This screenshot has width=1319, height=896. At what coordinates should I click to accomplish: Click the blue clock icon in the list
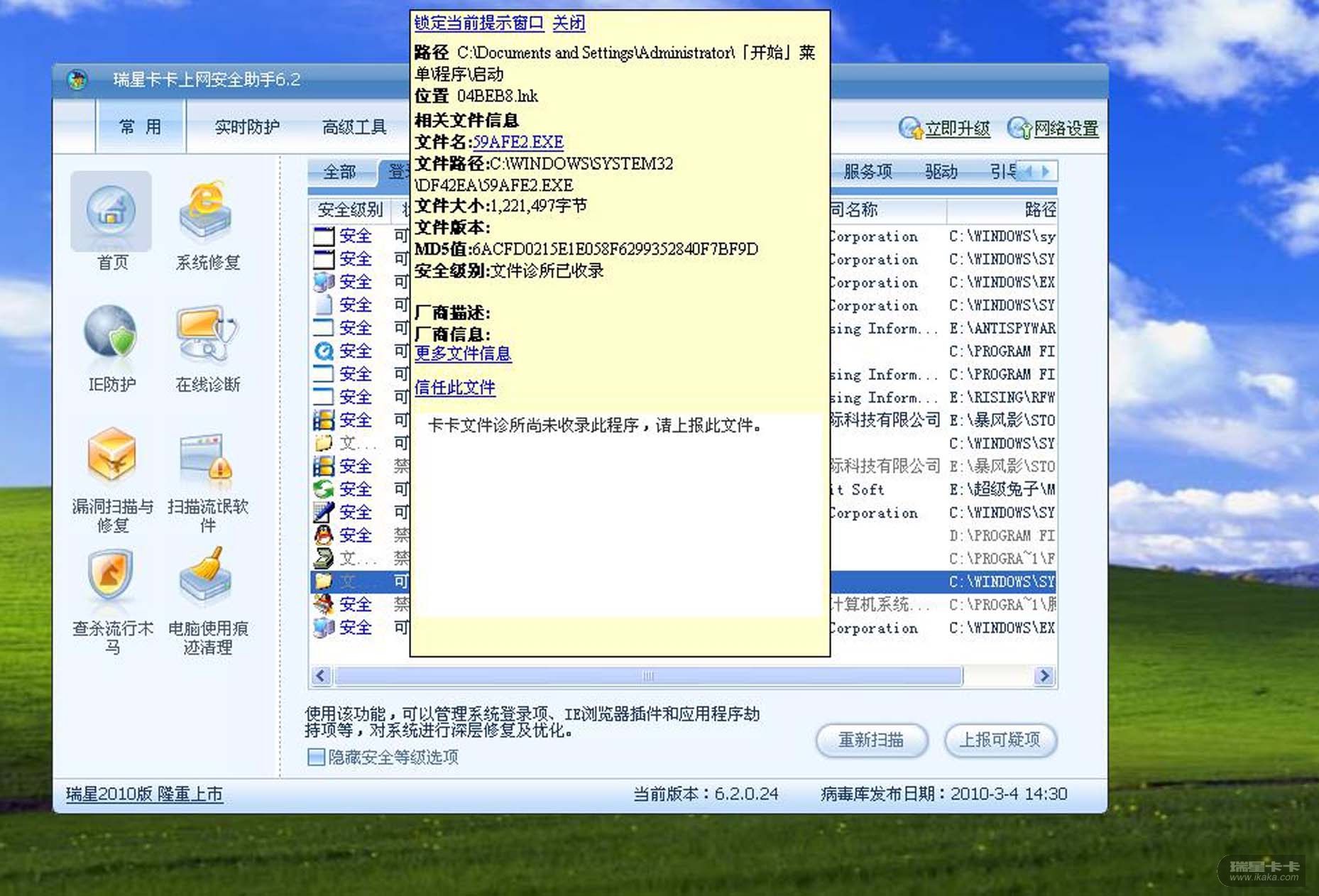click(323, 351)
